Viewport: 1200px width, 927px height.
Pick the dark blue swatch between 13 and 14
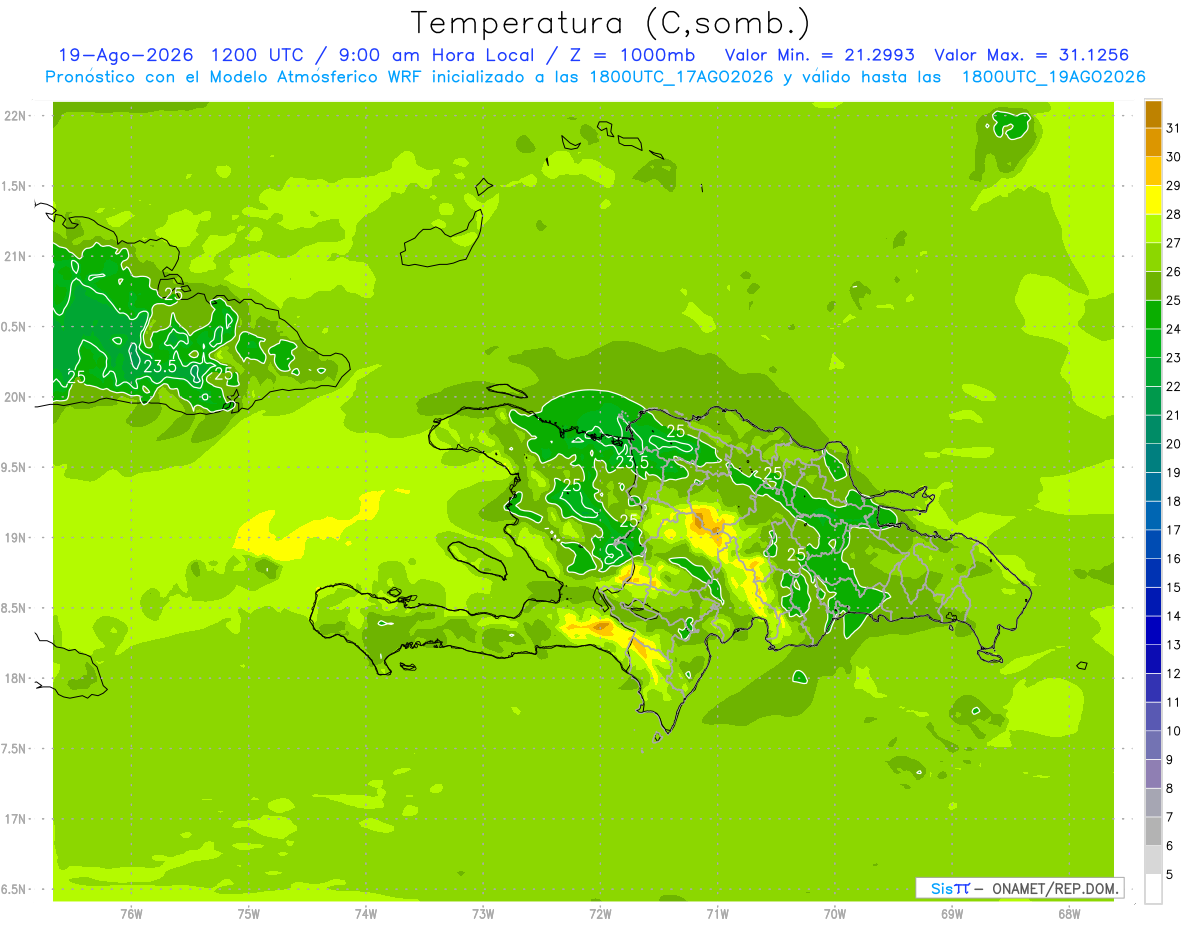tap(1153, 631)
